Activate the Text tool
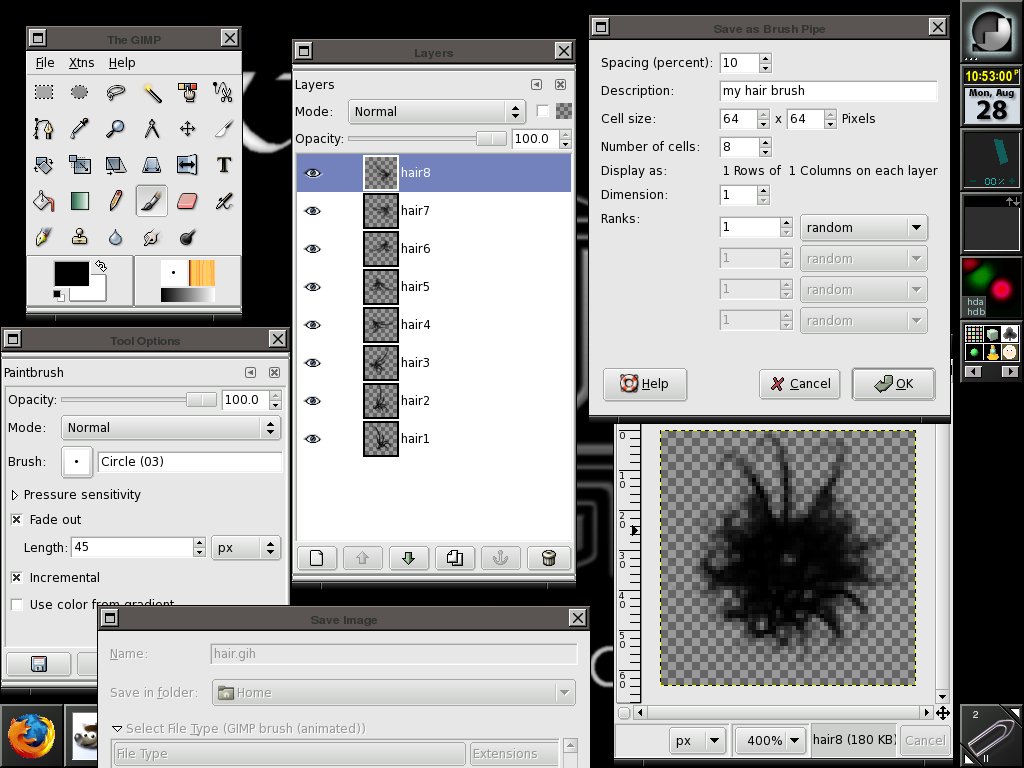The height and width of the screenshot is (768, 1024). click(x=223, y=165)
